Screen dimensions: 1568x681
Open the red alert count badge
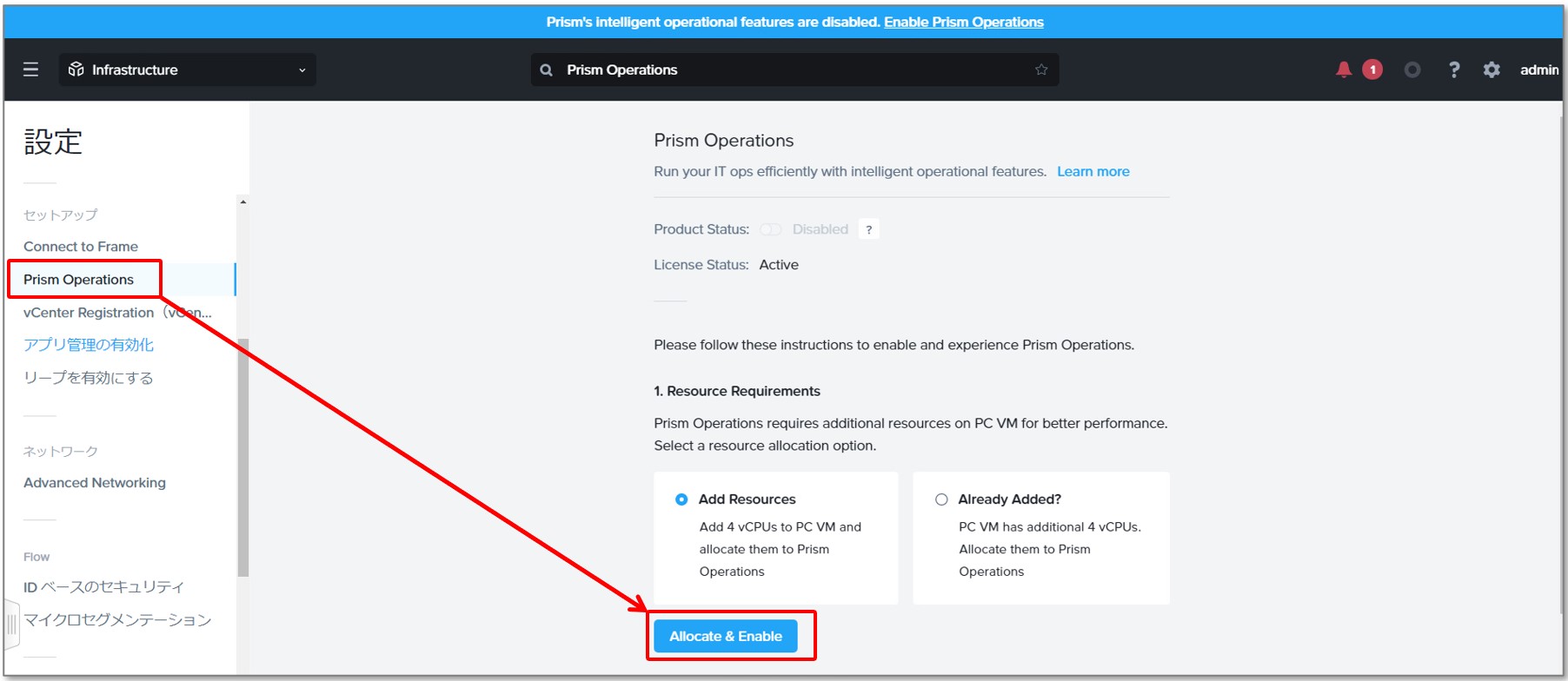(x=1372, y=69)
